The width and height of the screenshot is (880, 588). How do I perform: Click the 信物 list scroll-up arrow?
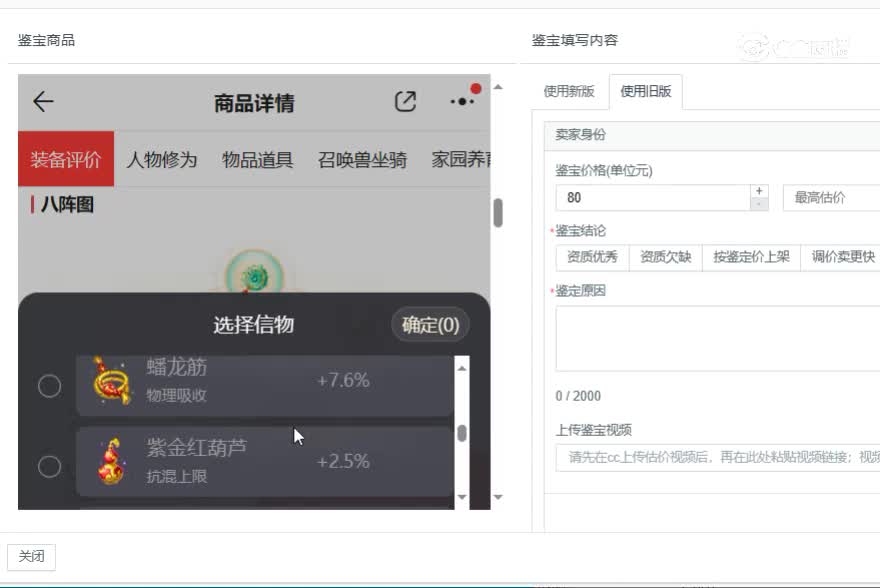pos(462,368)
